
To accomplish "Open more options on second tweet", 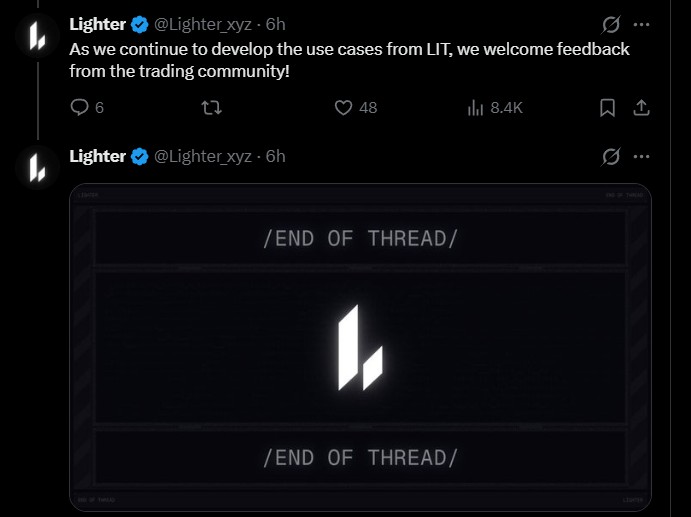I will pos(642,157).
